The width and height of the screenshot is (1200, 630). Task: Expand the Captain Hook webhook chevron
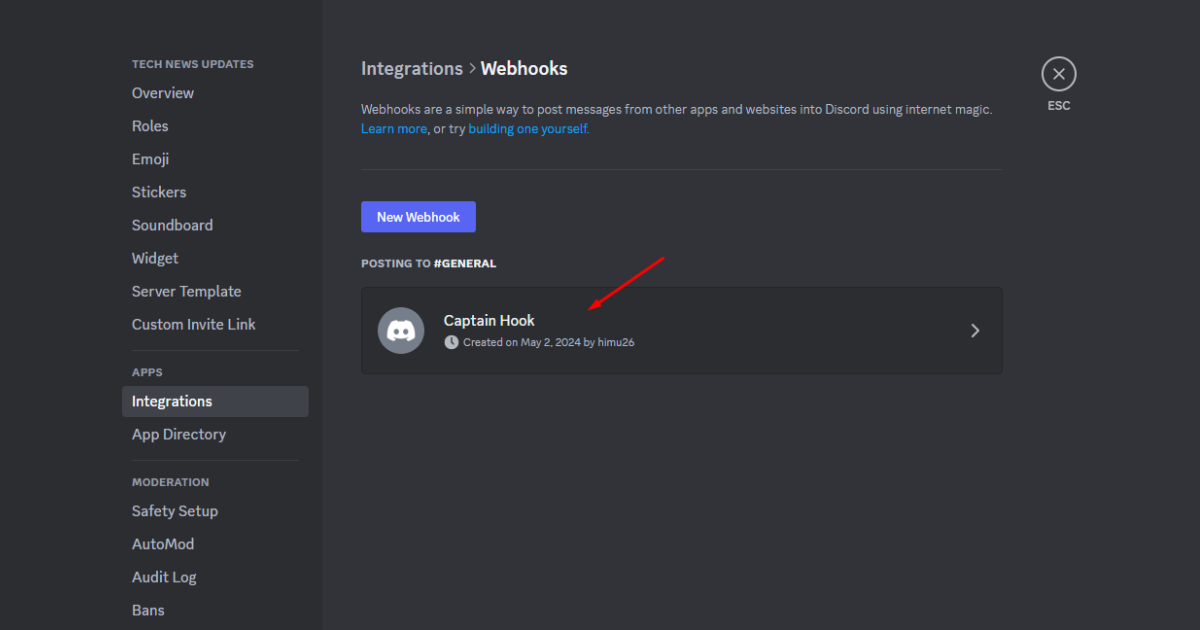tap(976, 331)
